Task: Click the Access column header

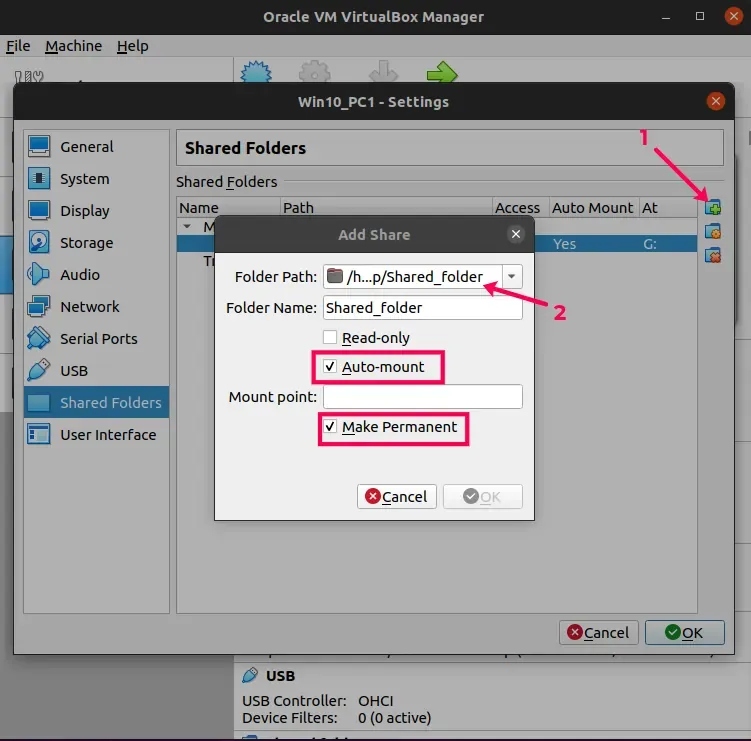Action: 520,207
